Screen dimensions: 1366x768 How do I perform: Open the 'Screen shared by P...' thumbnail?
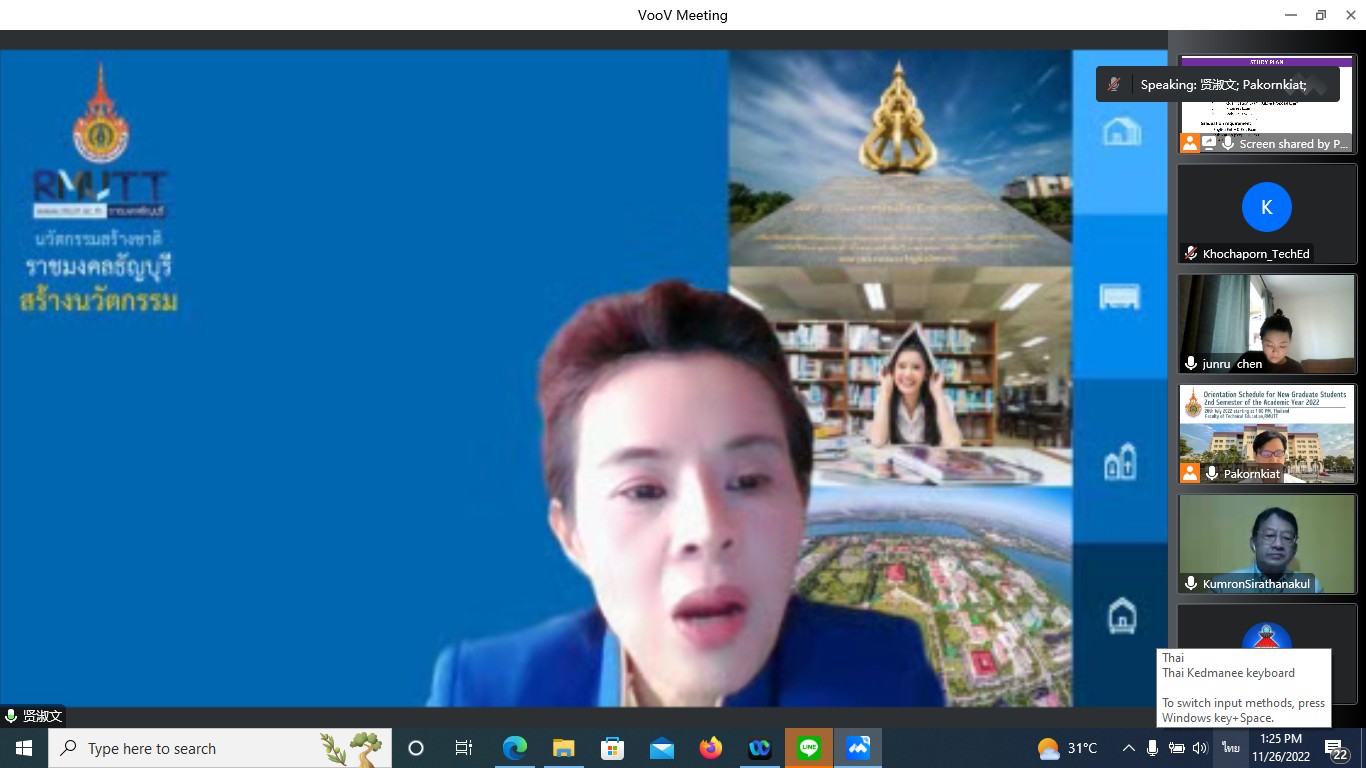coord(1267,104)
